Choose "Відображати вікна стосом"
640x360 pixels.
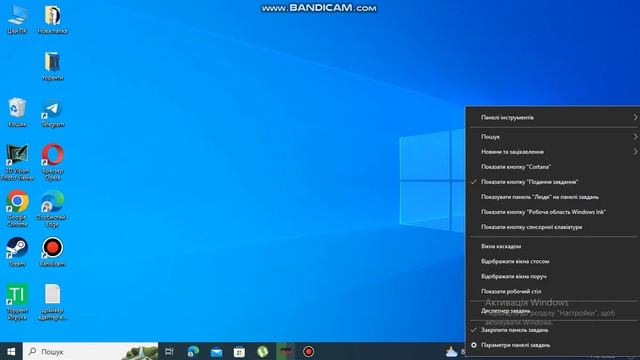pos(553,262)
